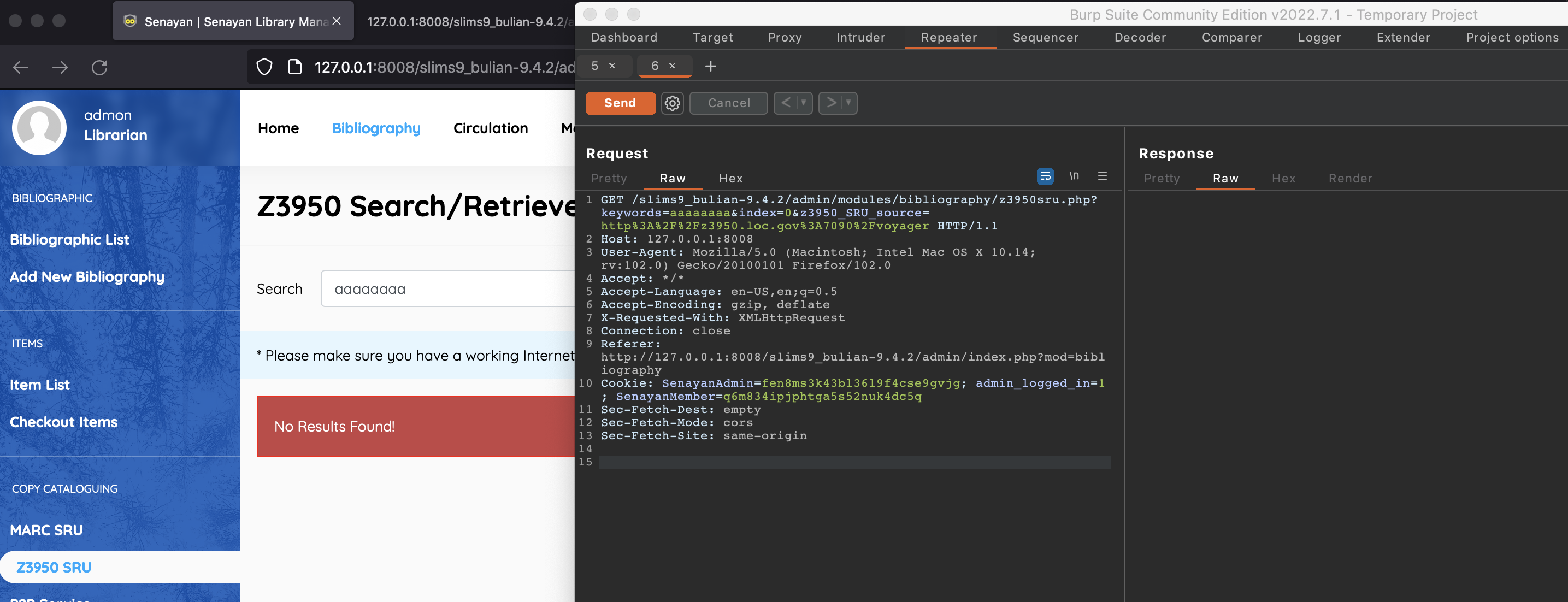Open the Z3950 SRU sidebar link

tap(54, 566)
